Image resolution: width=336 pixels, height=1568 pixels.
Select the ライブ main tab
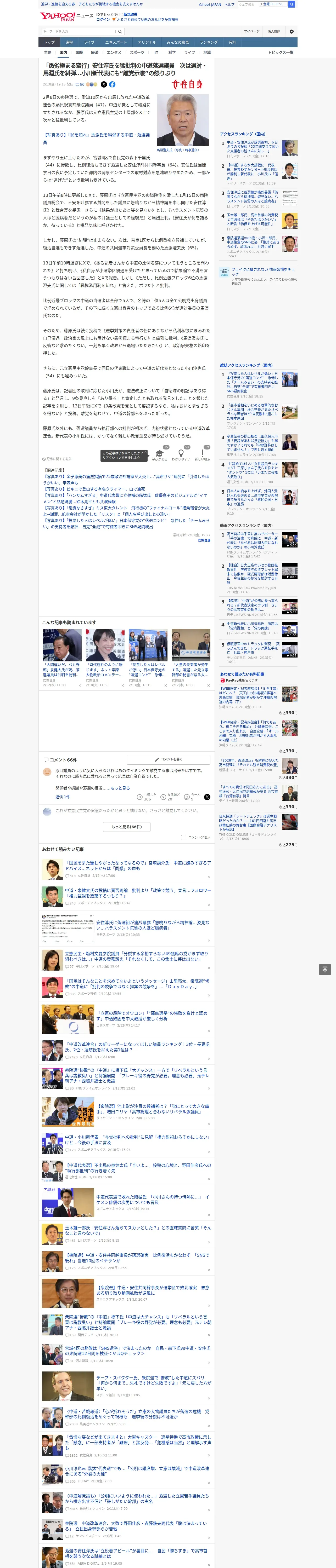[x=89, y=43]
